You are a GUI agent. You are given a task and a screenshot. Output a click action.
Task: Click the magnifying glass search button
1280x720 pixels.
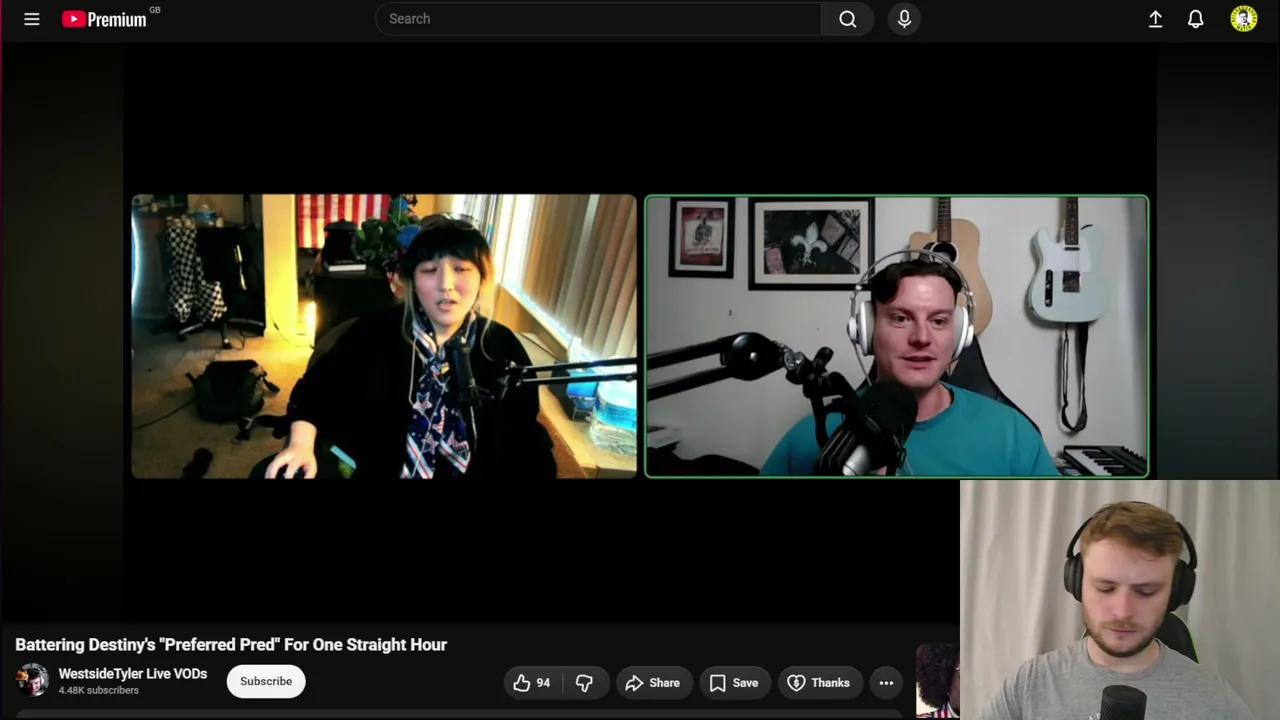pos(847,19)
